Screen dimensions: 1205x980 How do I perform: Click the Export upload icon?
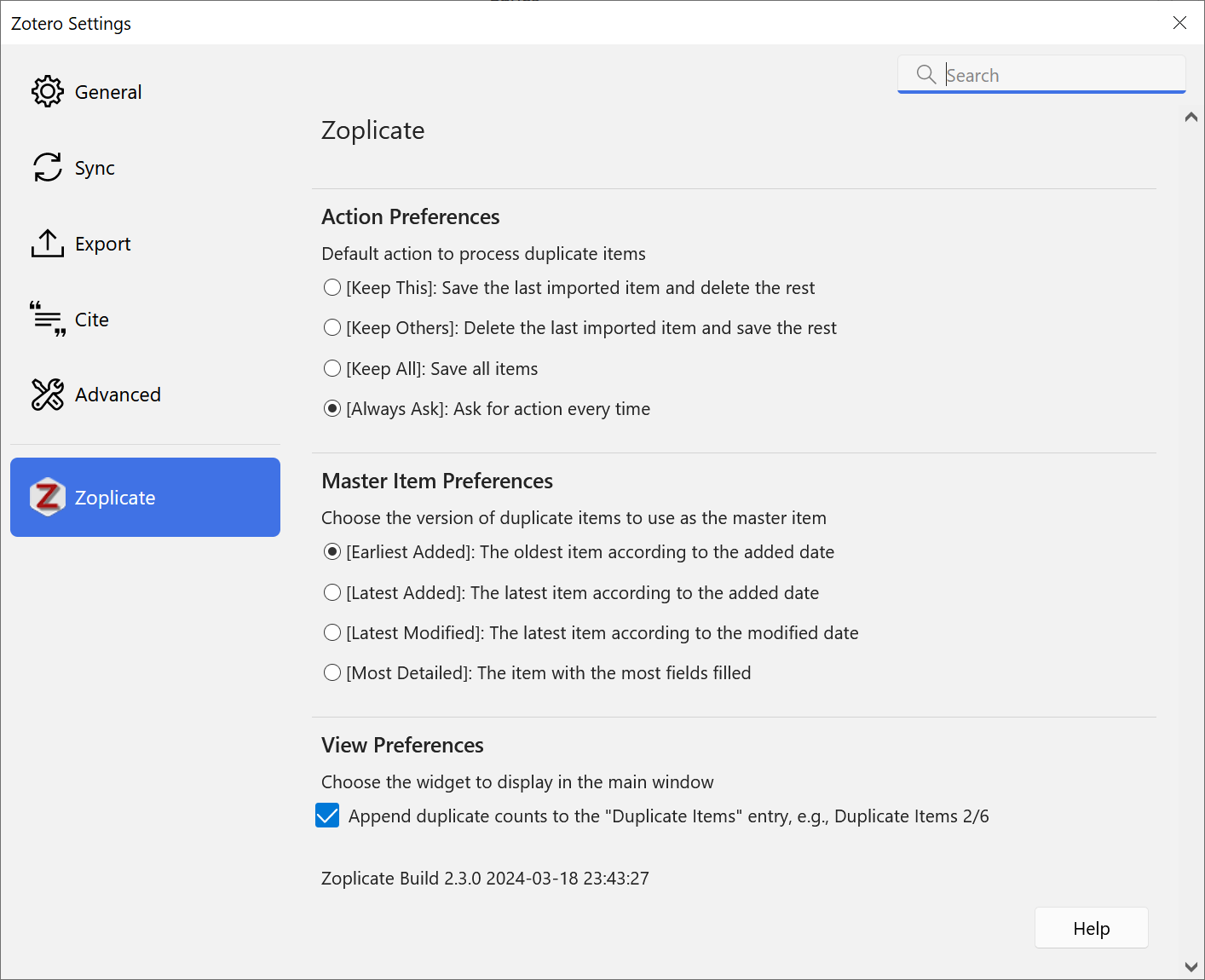pyautogui.click(x=48, y=243)
